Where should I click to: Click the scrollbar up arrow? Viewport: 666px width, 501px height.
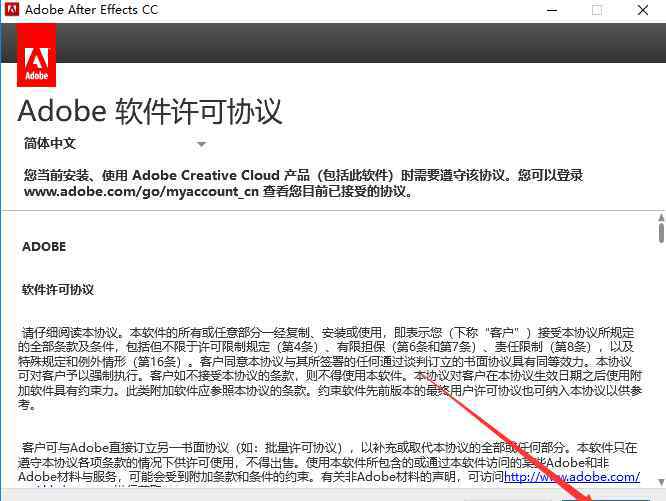661,218
